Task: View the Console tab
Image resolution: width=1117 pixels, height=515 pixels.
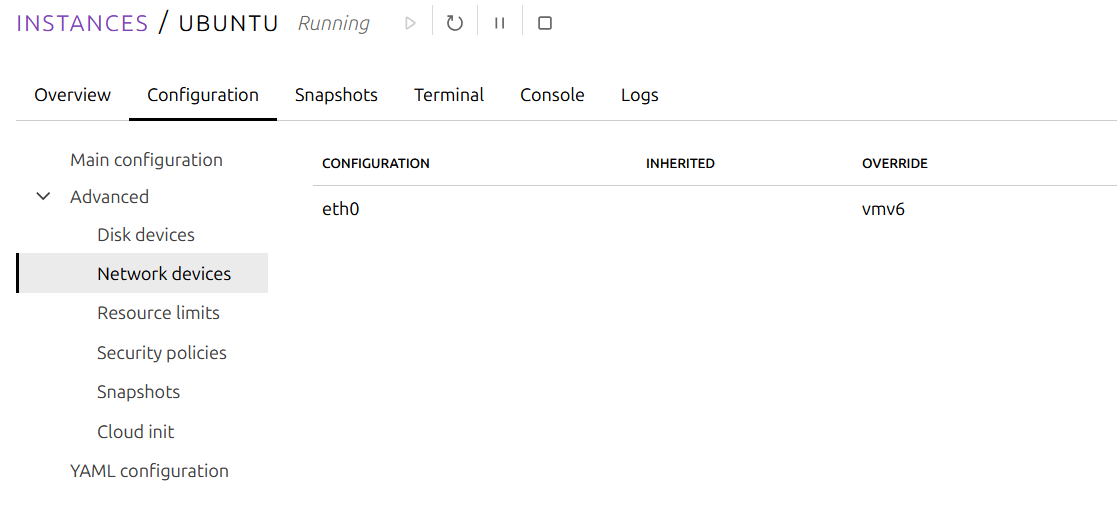Action: point(552,95)
